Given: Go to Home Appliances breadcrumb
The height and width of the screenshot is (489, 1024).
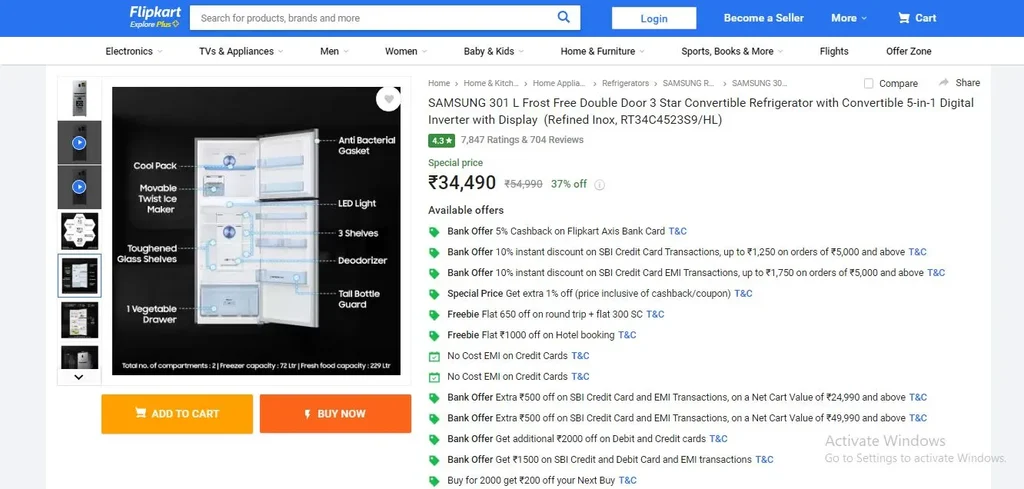Looking at the screenshot, I should [x=559, y=83].
